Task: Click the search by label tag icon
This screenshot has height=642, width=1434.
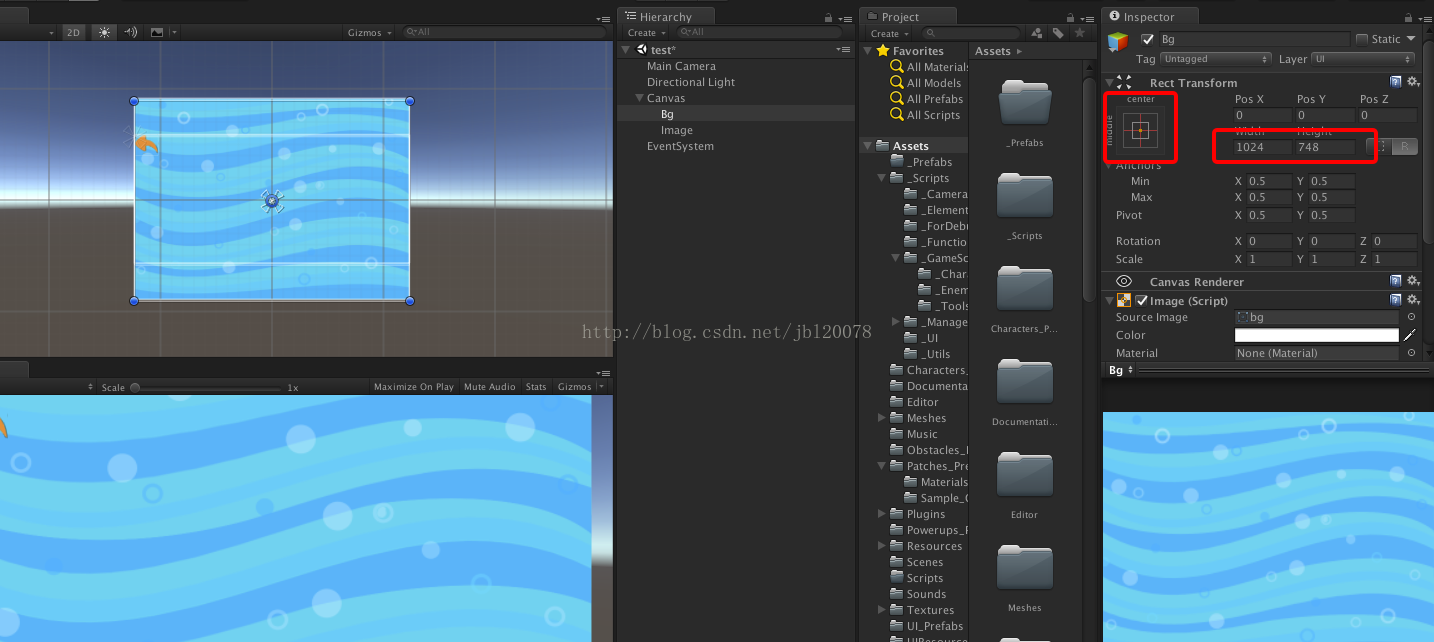Action: 1058,33
